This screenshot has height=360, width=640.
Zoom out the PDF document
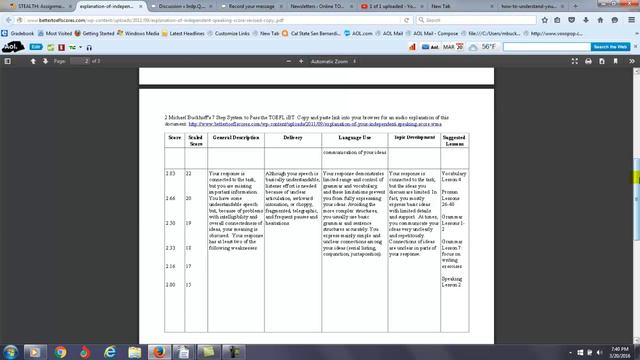click(x=289, y=61)
